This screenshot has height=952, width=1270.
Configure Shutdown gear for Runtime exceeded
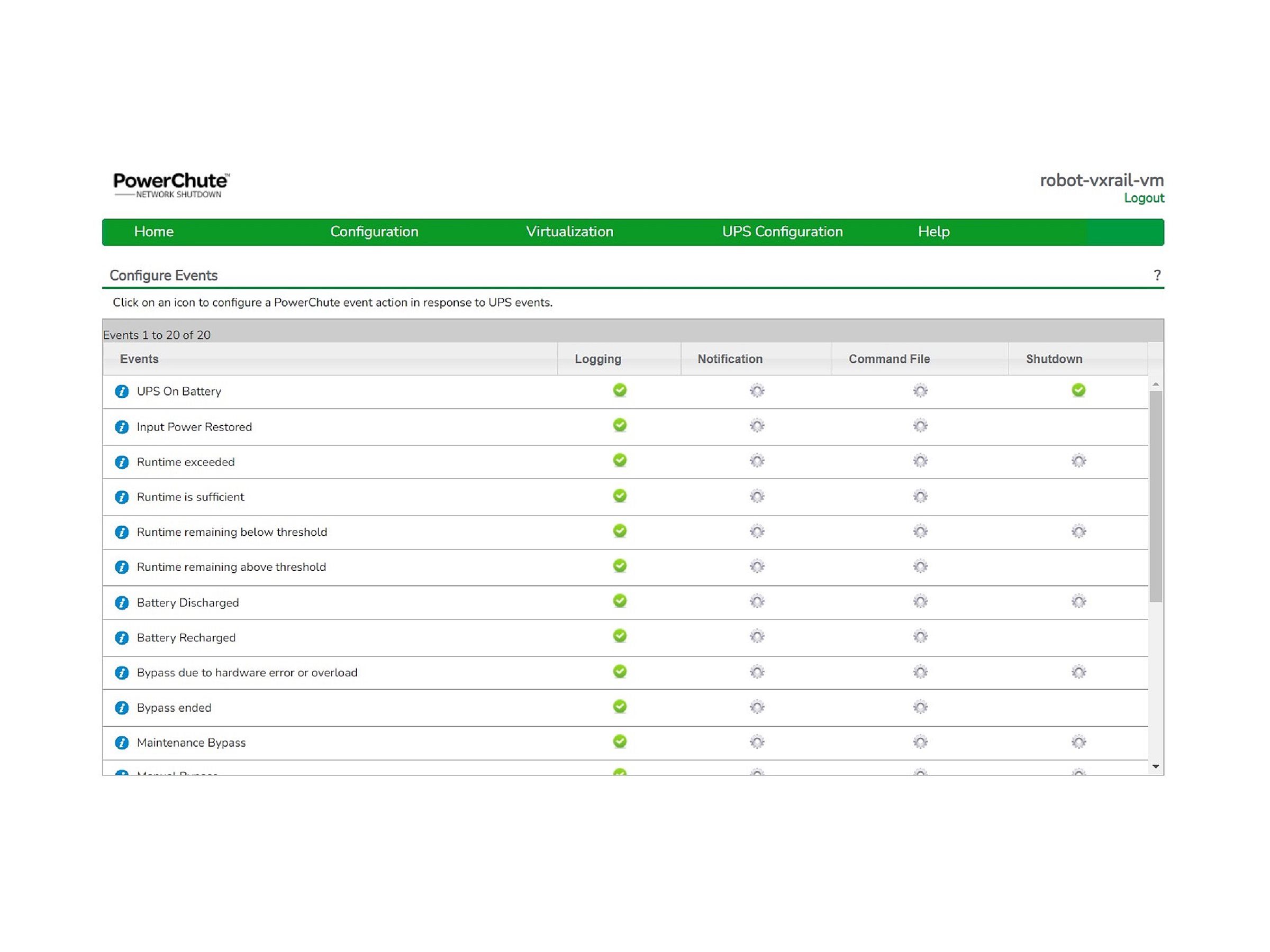(1078, 461)
